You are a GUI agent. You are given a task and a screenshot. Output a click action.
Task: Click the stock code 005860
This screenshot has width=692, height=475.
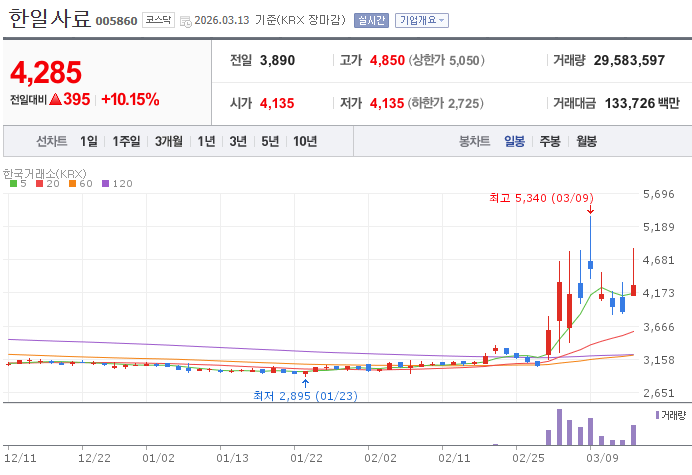coord(117,21)
